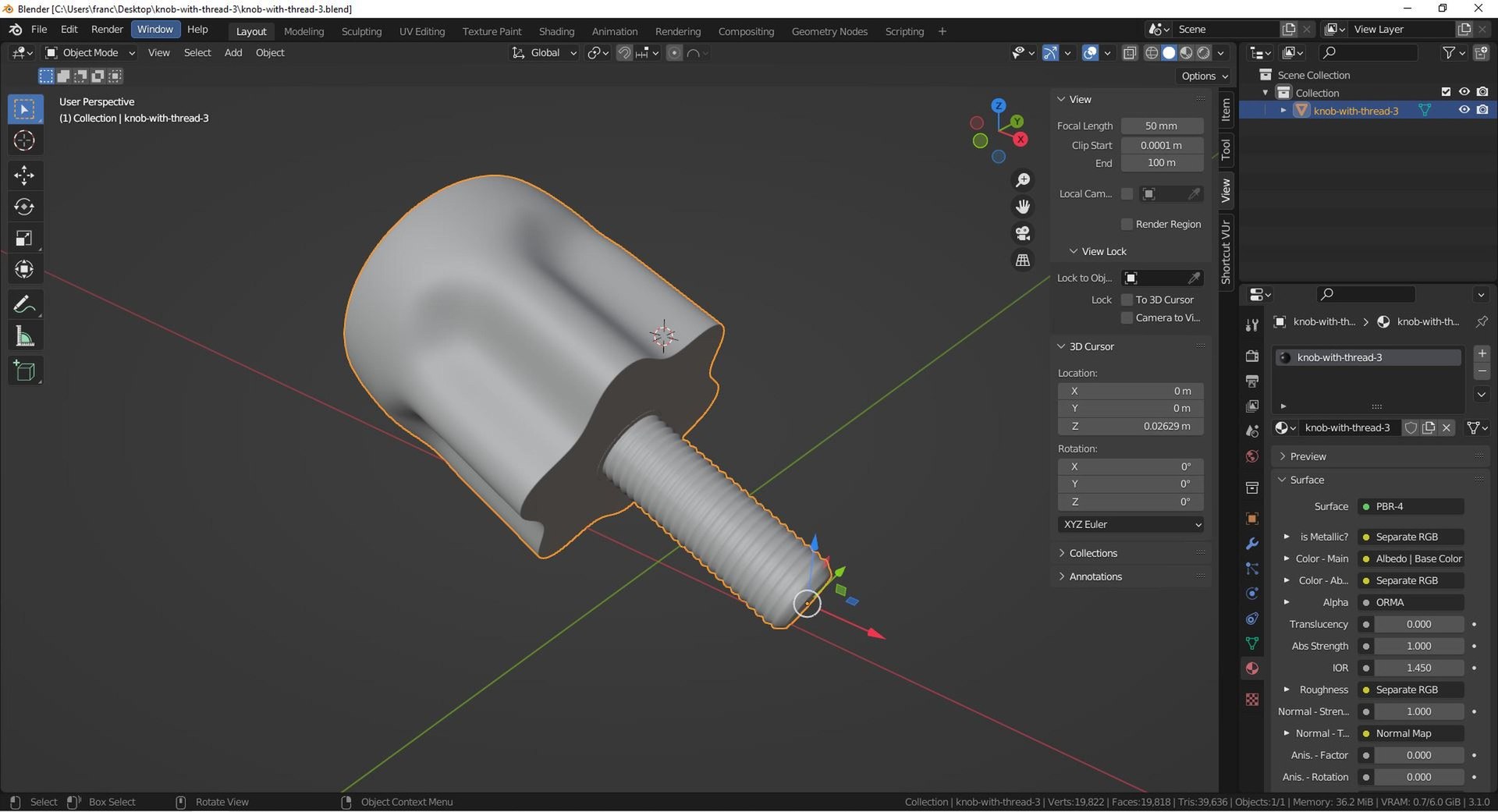Select the Measure tool
This screenshot has width=1498, height=812.
[x=25, y=336]
